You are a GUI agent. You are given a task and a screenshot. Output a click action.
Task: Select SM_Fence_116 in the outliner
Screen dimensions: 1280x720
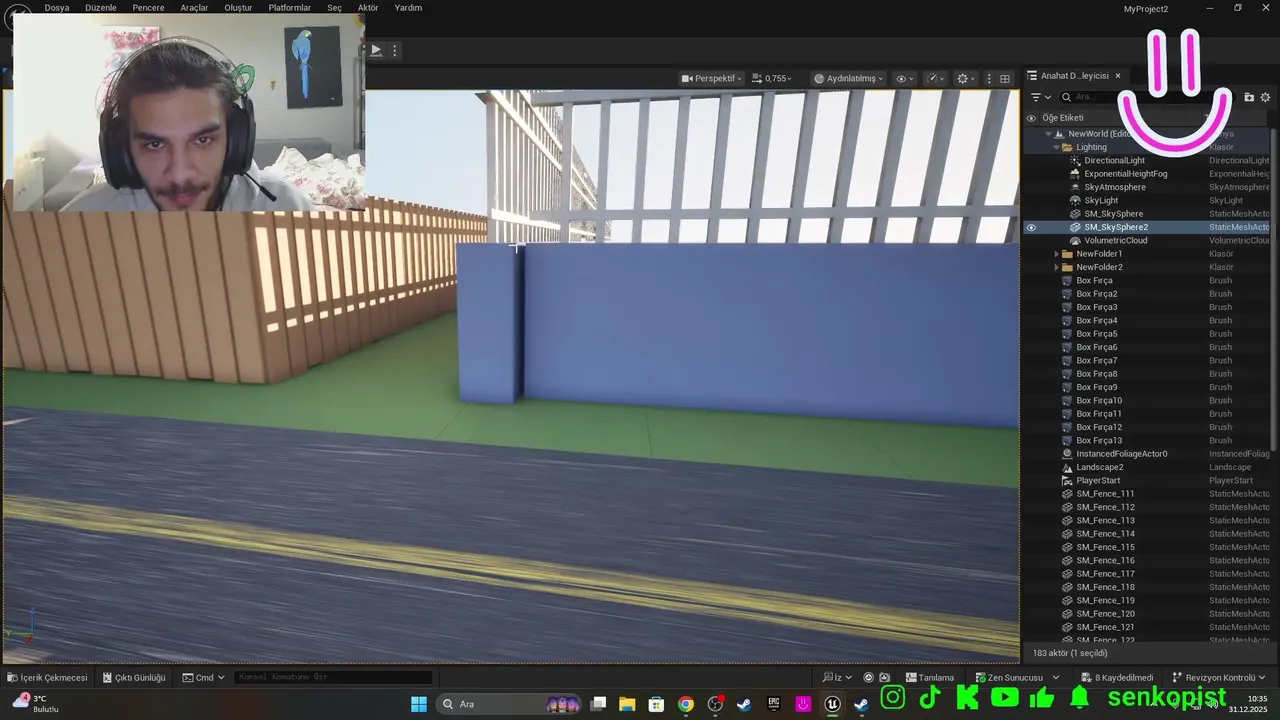1105,560
